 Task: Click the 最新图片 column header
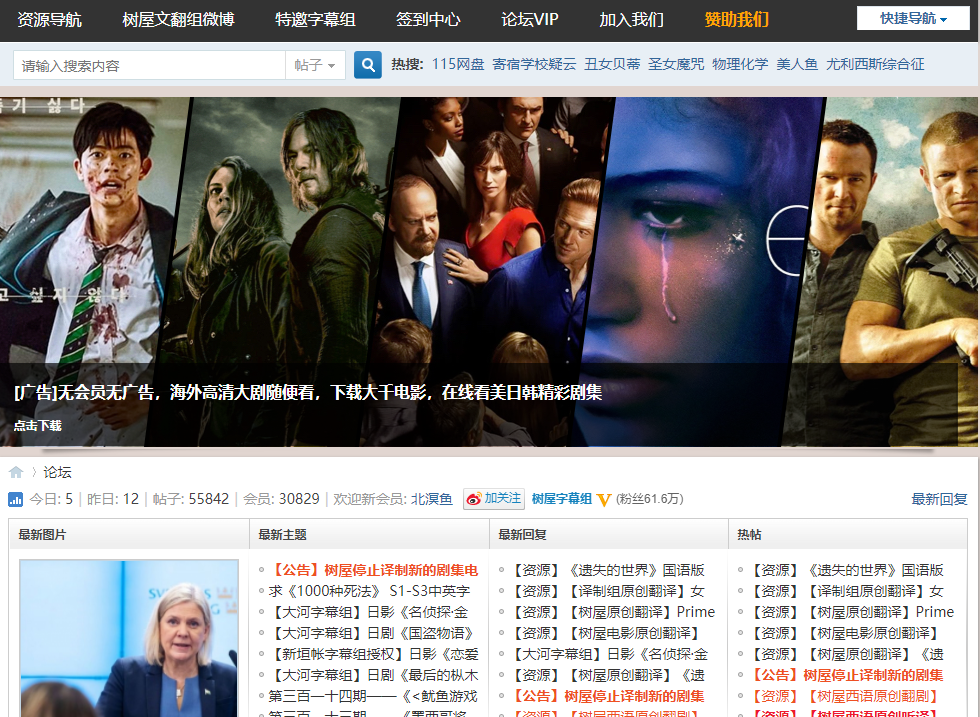point(42,535)
